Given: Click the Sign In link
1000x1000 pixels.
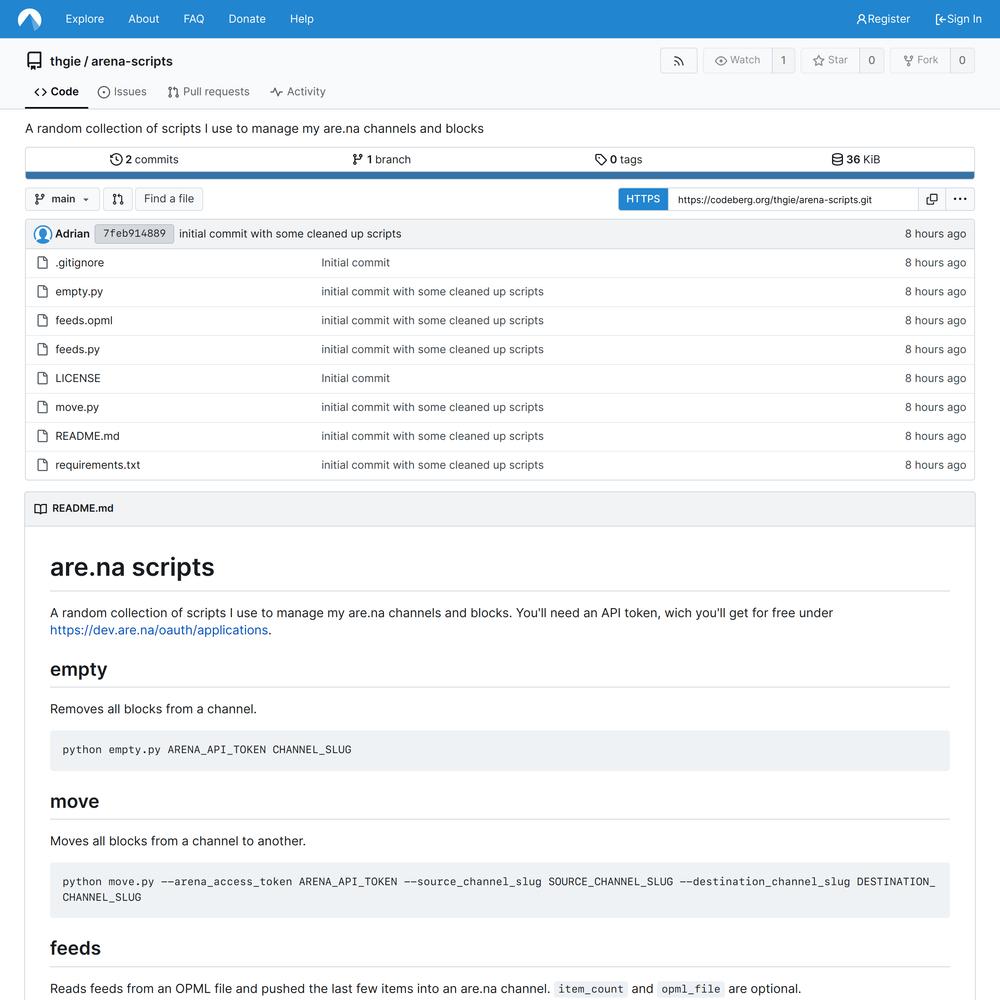Looking at the screenshot, I should pos(959,19).
